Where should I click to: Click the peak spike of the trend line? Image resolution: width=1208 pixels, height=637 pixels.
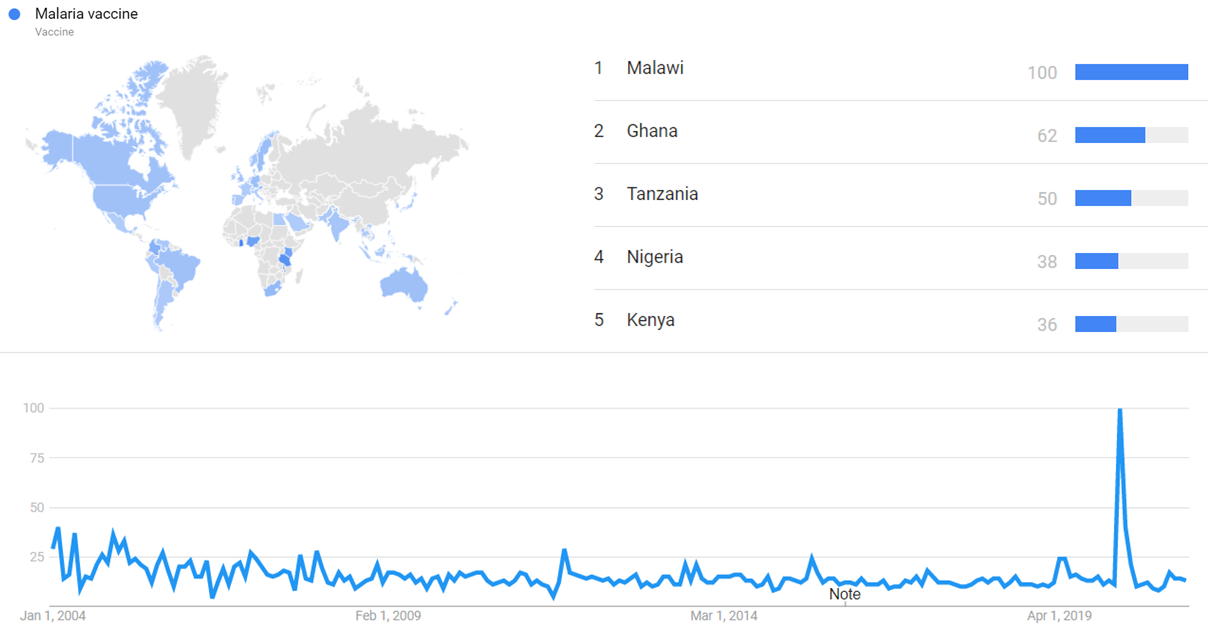pyautogui.click(x=1119, y=410)
